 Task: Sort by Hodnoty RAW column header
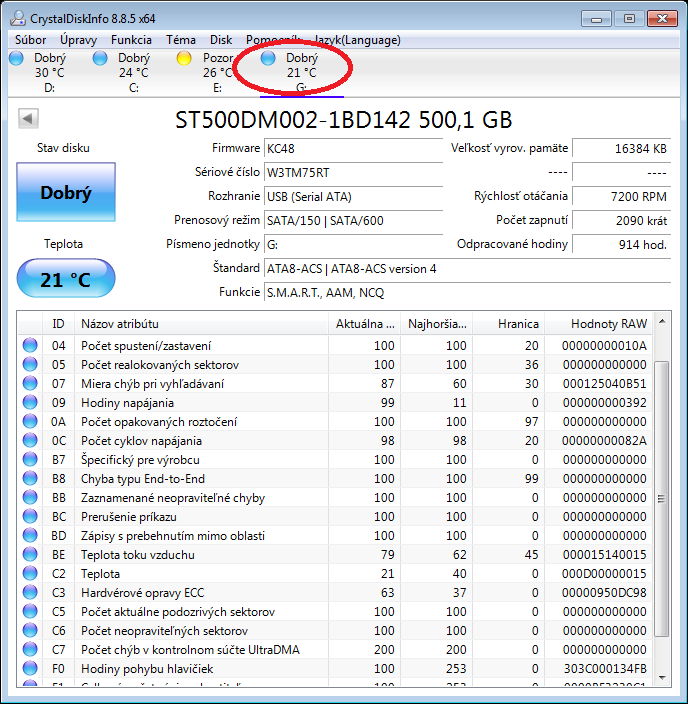(x=599, y=324)
